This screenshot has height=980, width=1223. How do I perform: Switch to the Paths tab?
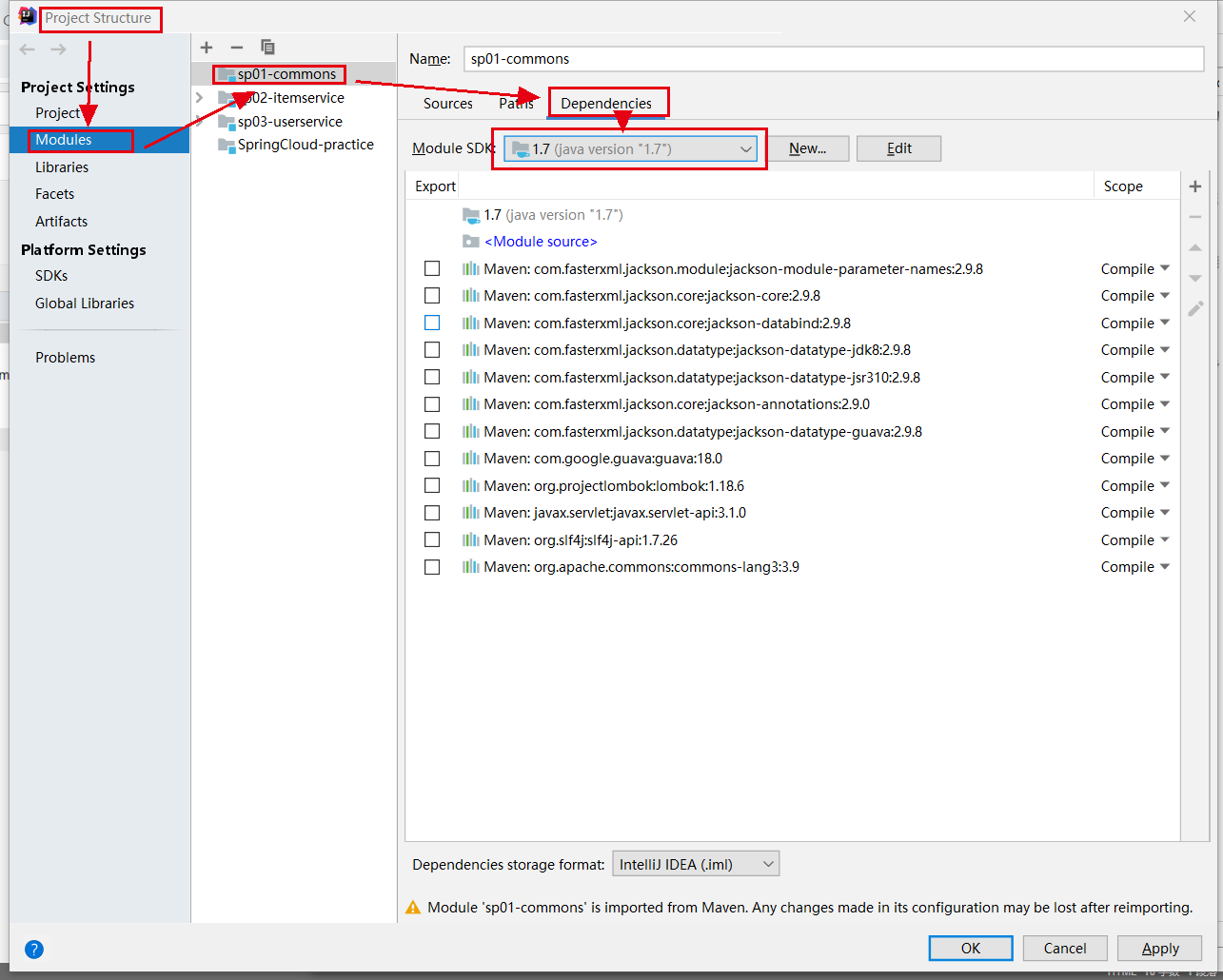516,103
